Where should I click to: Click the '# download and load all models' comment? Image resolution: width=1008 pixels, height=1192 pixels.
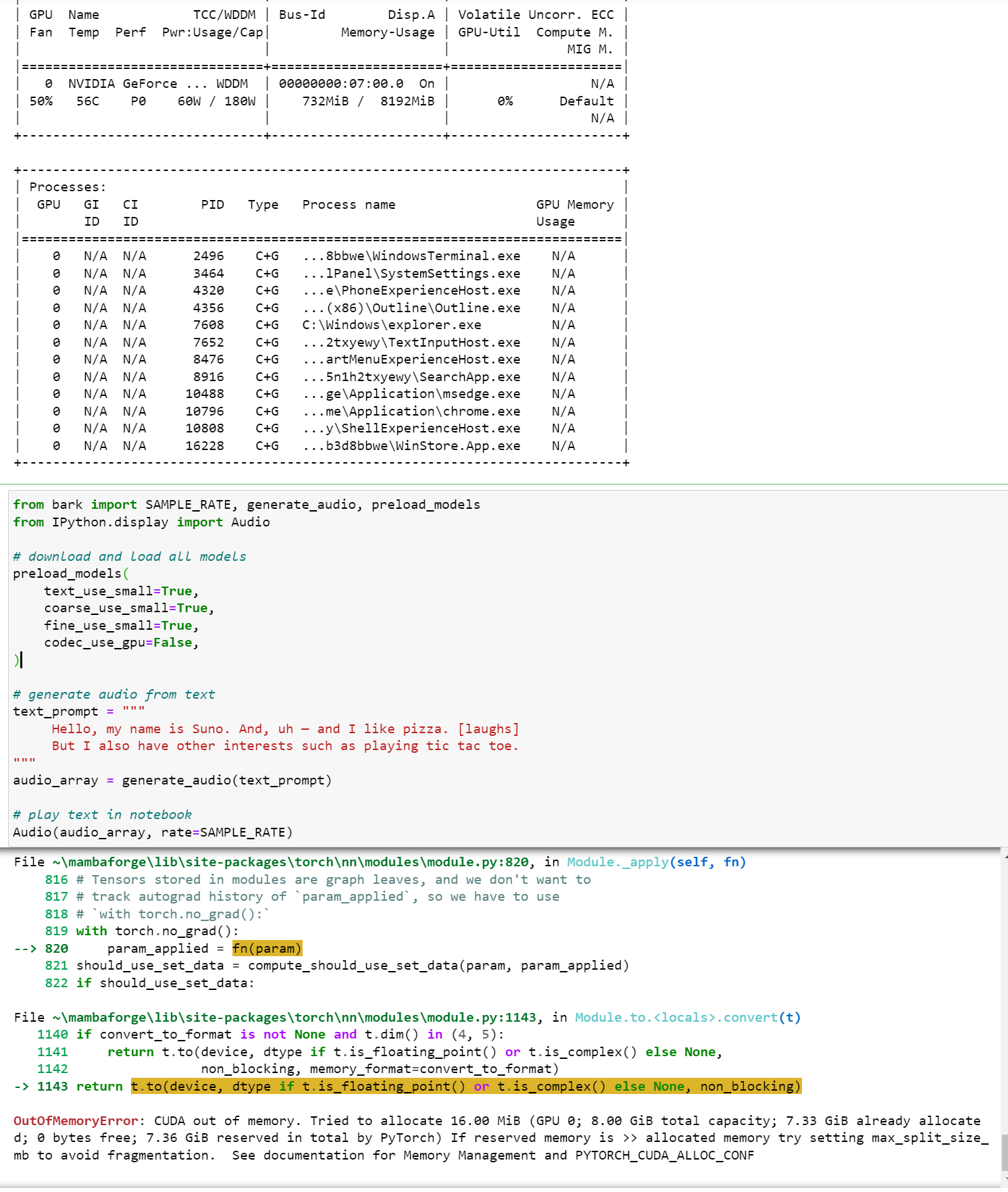[x=130, y=557]
